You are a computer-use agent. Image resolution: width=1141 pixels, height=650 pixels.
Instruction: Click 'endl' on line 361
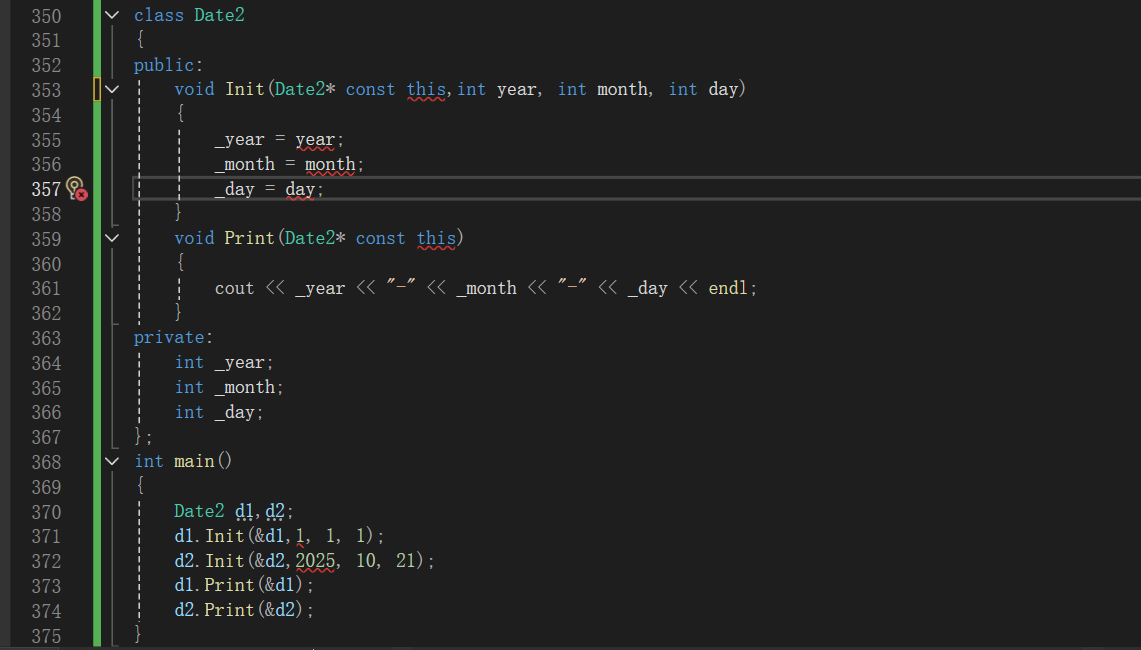pyautogui.click(x=728, y=288)
